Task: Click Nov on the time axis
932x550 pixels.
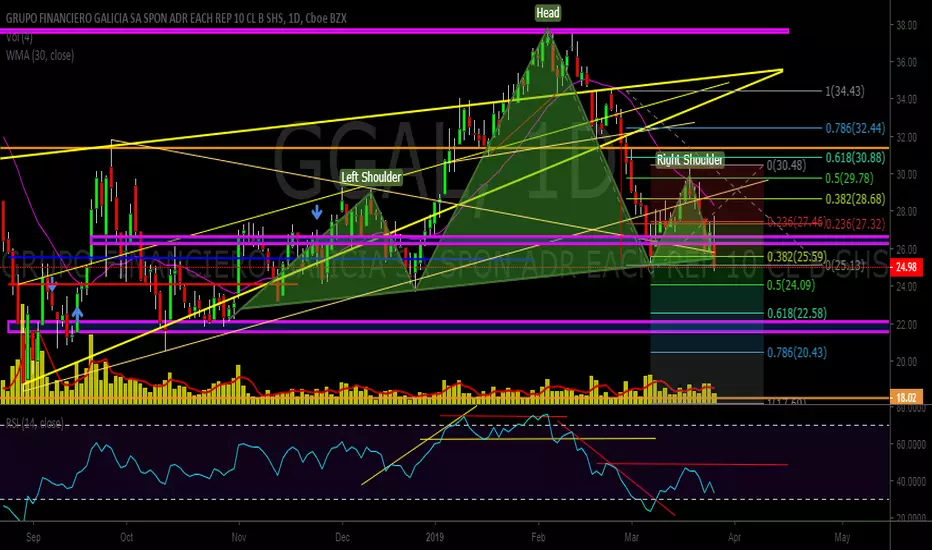Action: 238,538
